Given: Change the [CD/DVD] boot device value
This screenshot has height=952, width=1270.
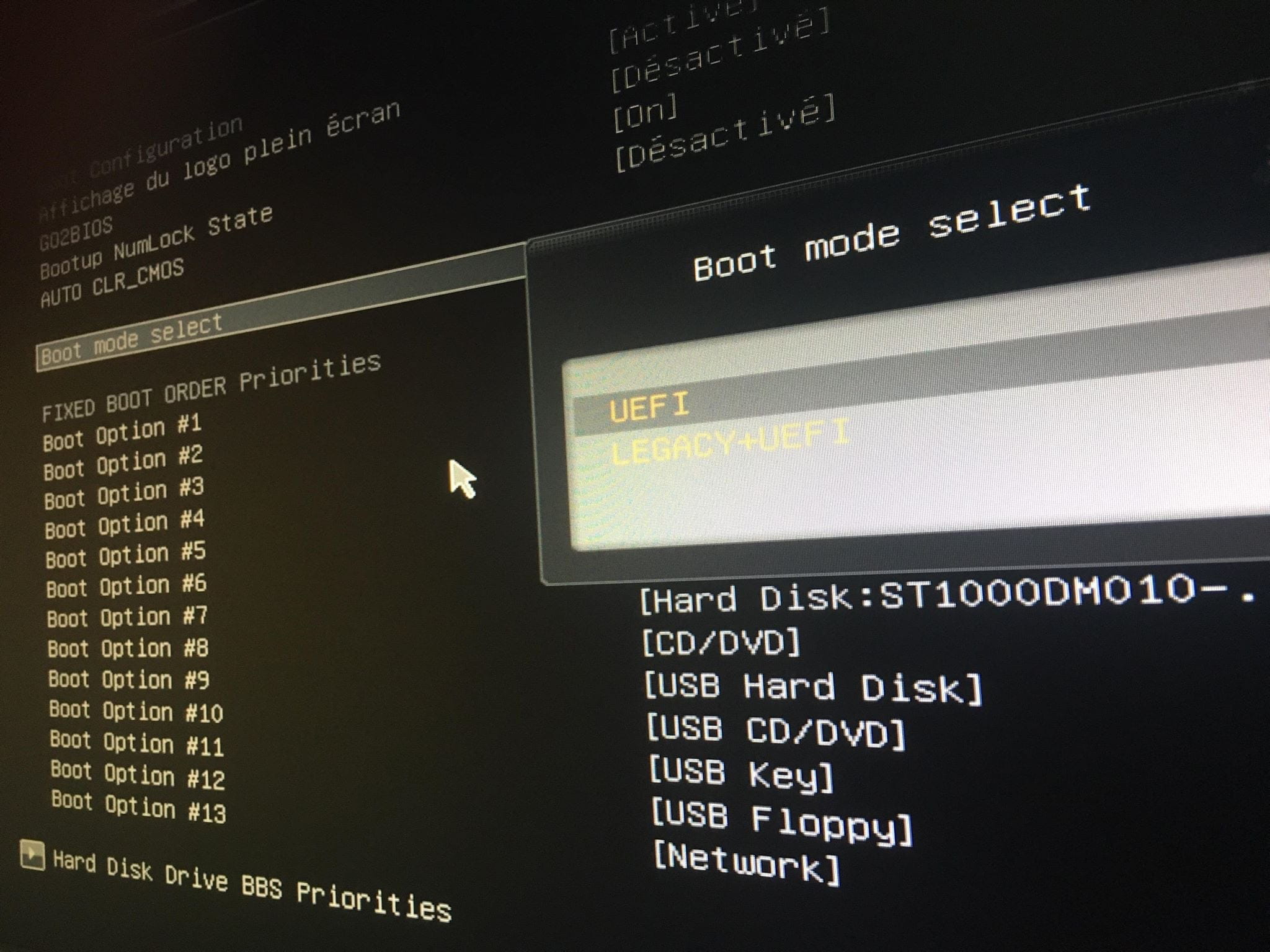Looking at the screenshot, I should 722,642.
